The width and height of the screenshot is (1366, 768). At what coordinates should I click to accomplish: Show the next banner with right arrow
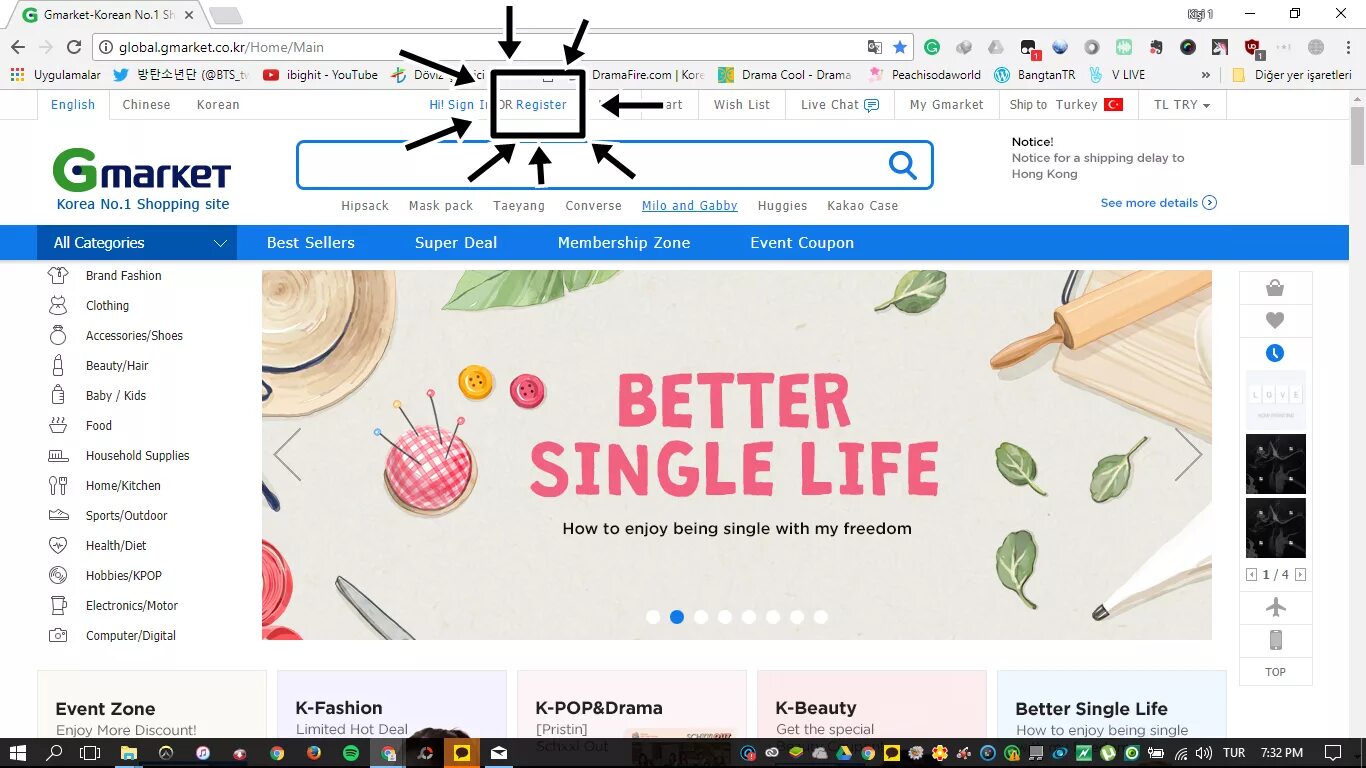(1188, 454)
